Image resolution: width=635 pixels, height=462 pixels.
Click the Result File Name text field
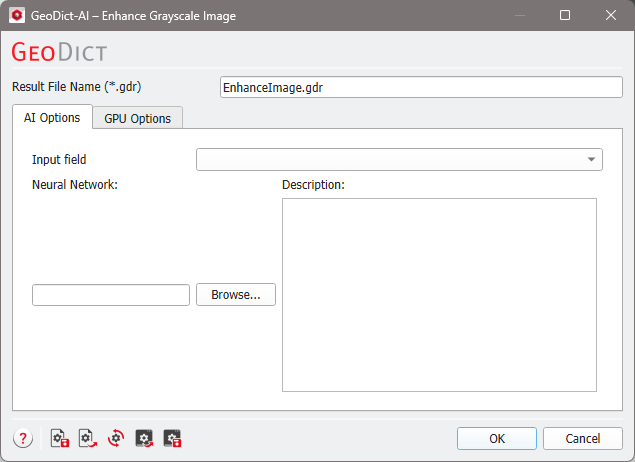click(421, 87)
